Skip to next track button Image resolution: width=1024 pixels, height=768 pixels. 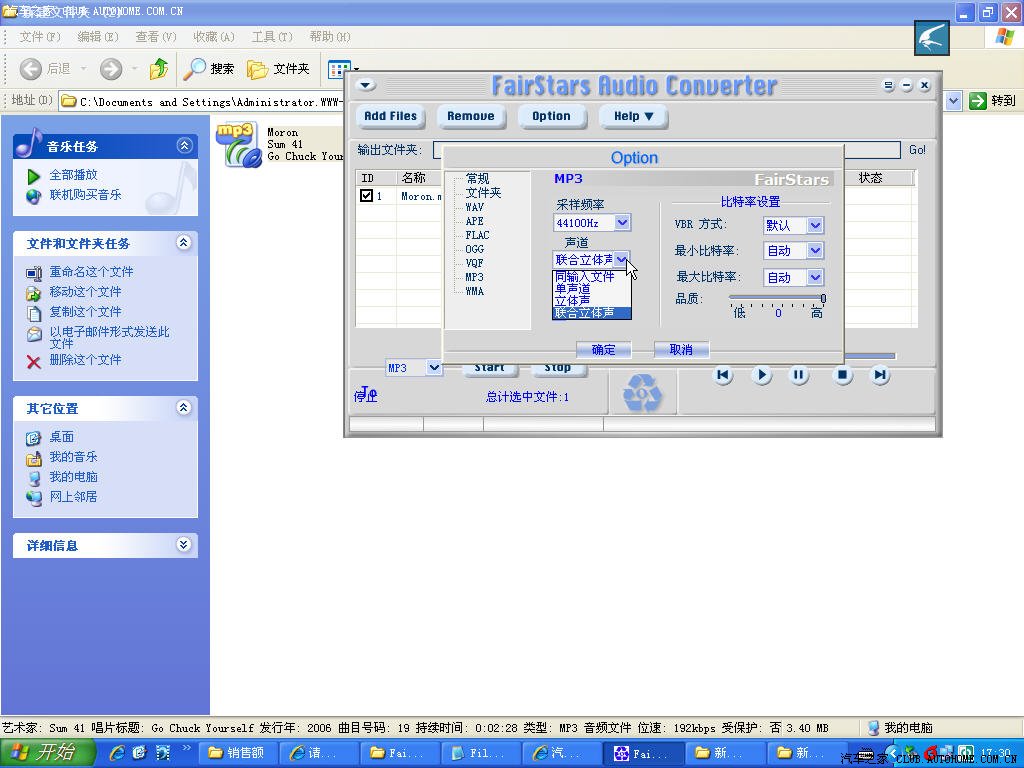click(880, 375)
